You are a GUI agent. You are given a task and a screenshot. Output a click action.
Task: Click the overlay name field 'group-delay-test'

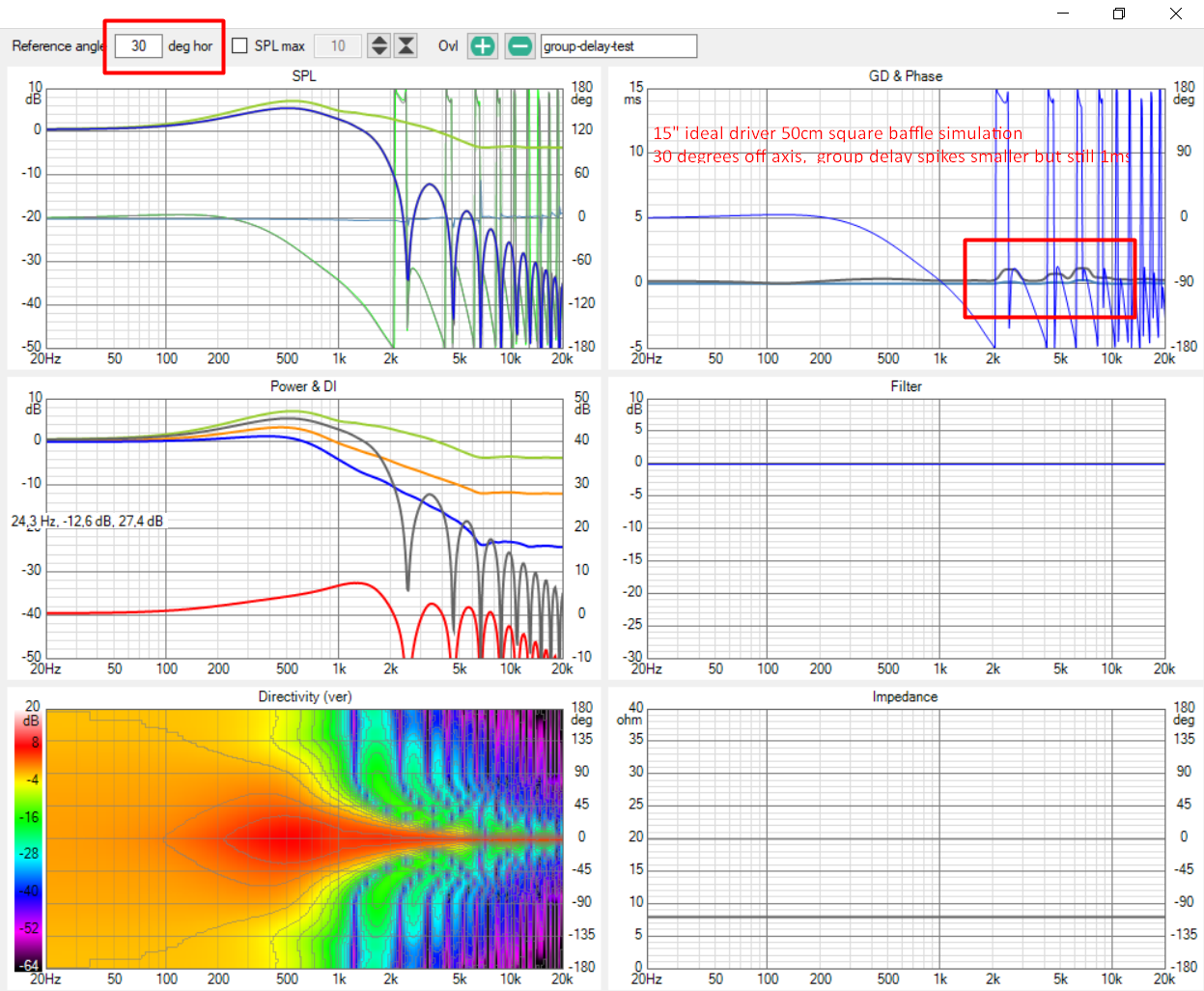[619, 46]
